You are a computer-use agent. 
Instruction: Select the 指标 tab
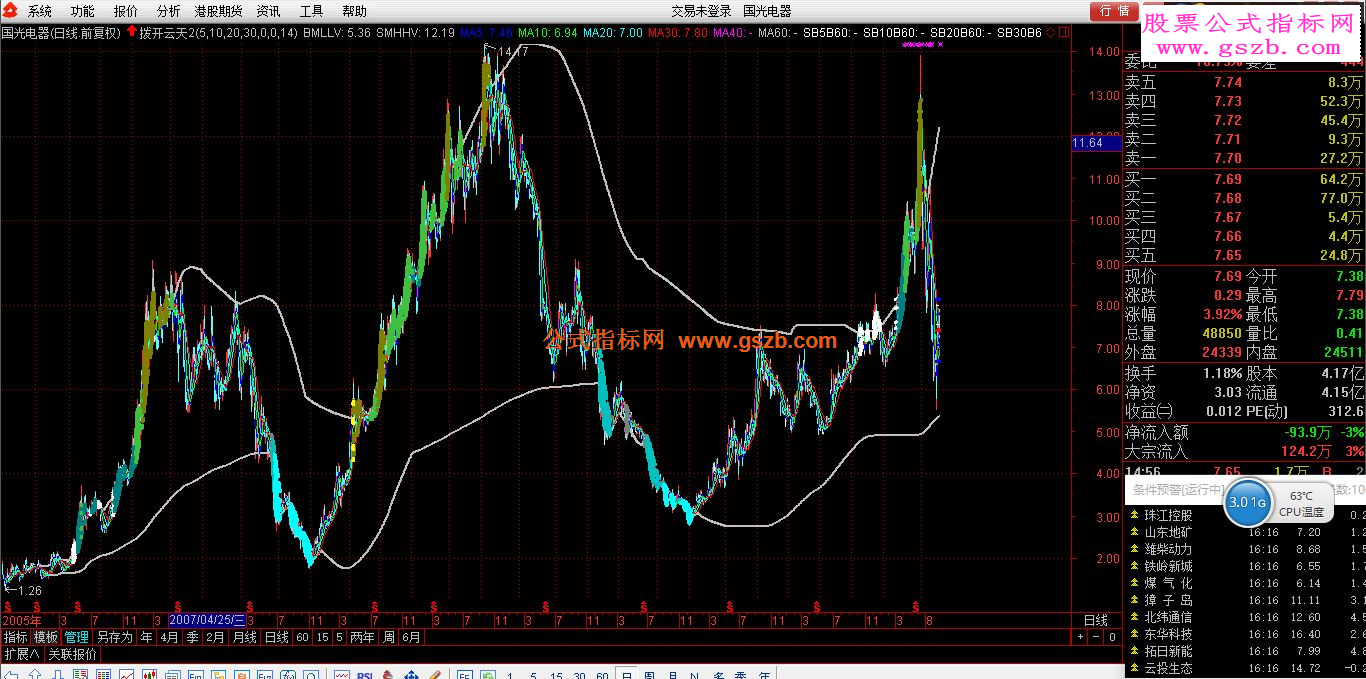click(x=15, y=637)
